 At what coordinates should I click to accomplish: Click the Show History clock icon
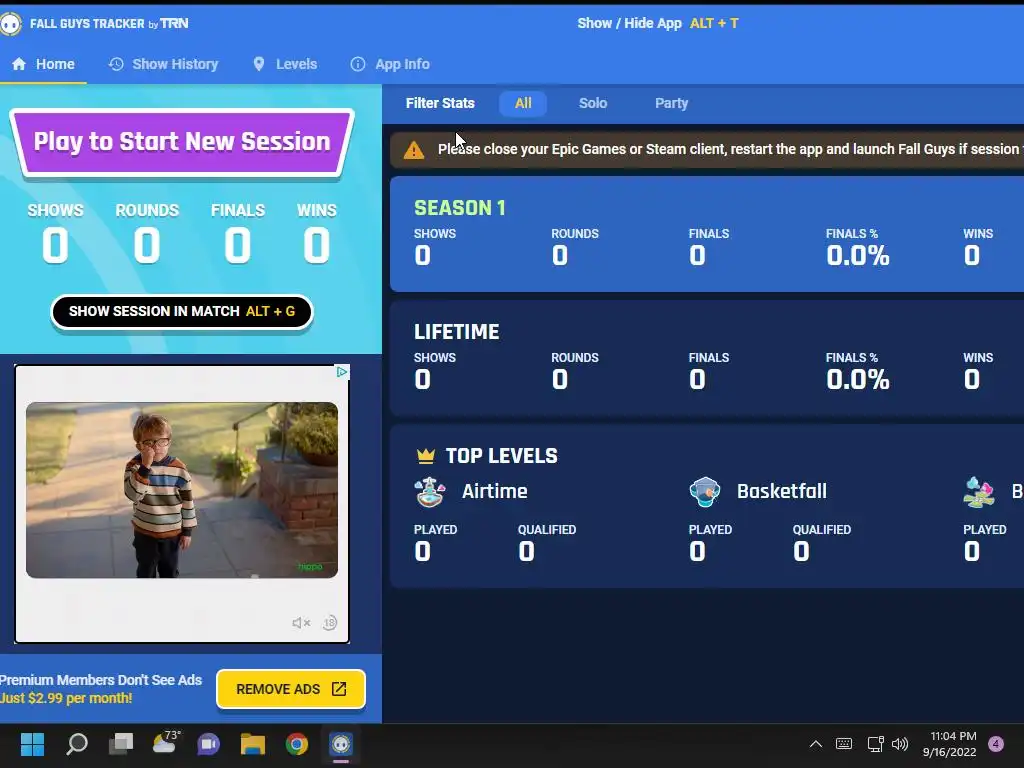point(116,64)
